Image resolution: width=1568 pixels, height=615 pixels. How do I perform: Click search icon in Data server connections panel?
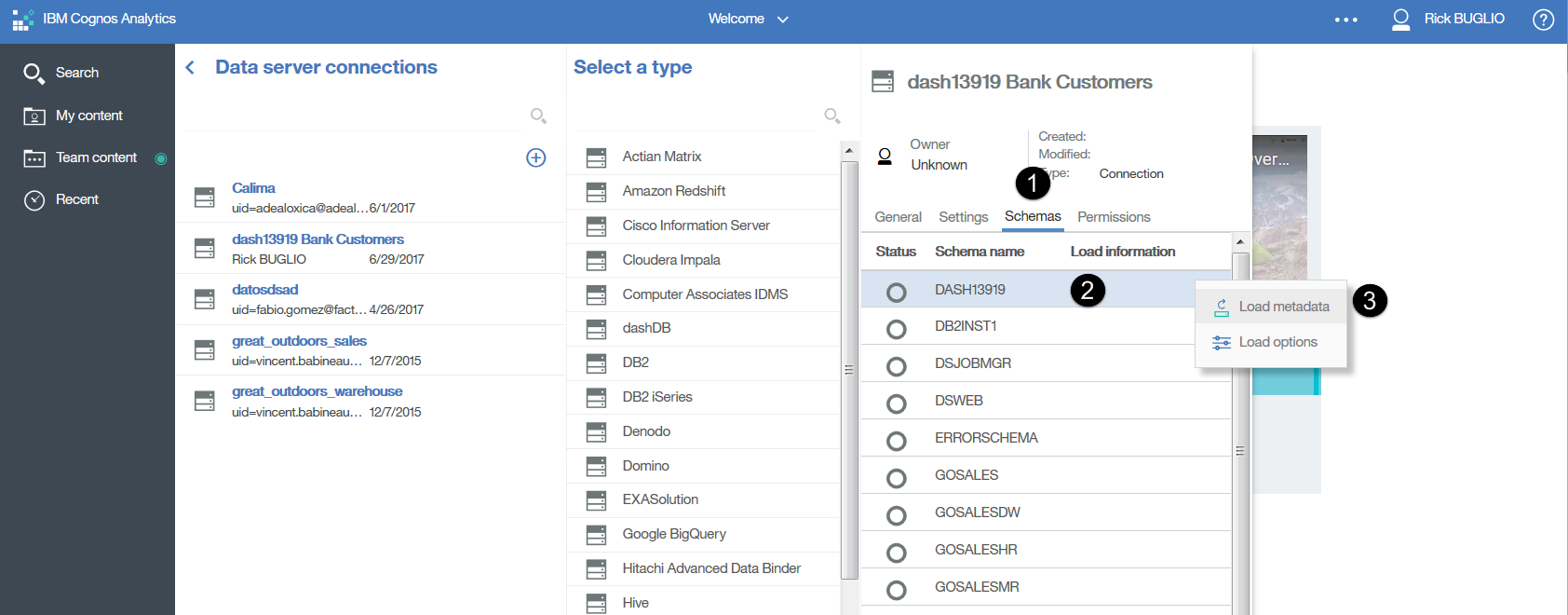click(x=538, y=116)
